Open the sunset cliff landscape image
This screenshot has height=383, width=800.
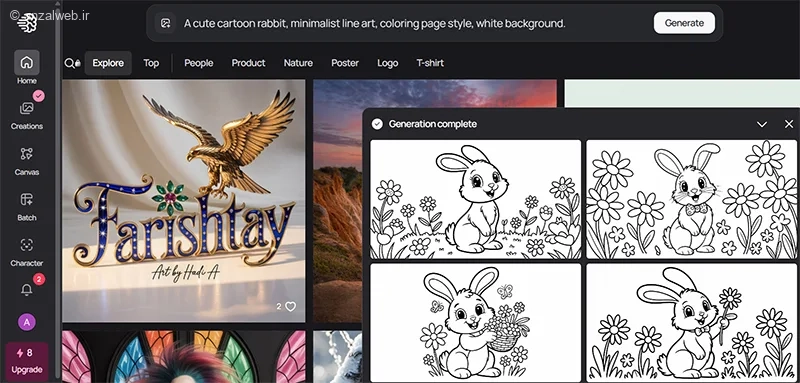338,201
